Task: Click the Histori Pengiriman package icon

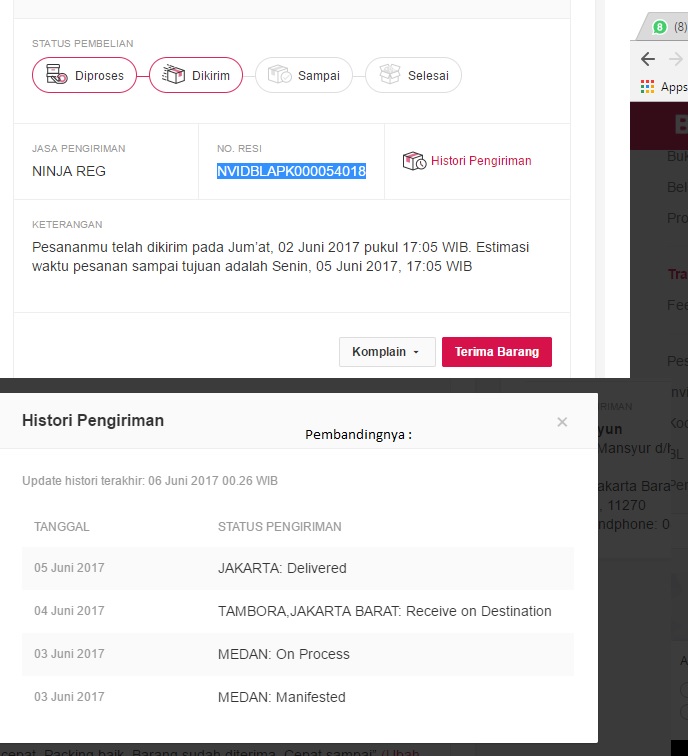Action: click(x=414, y=161)
